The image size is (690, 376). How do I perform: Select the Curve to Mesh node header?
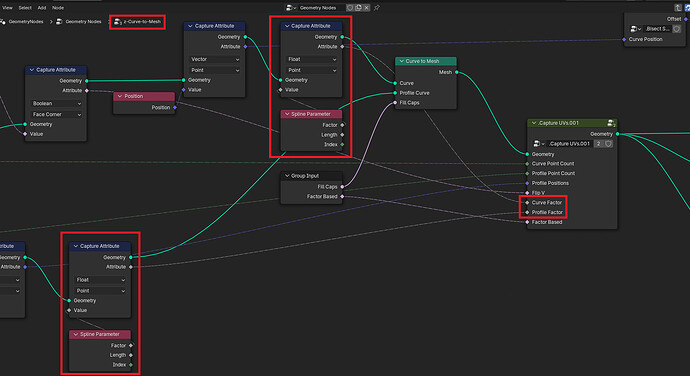(x=426, y=61)
